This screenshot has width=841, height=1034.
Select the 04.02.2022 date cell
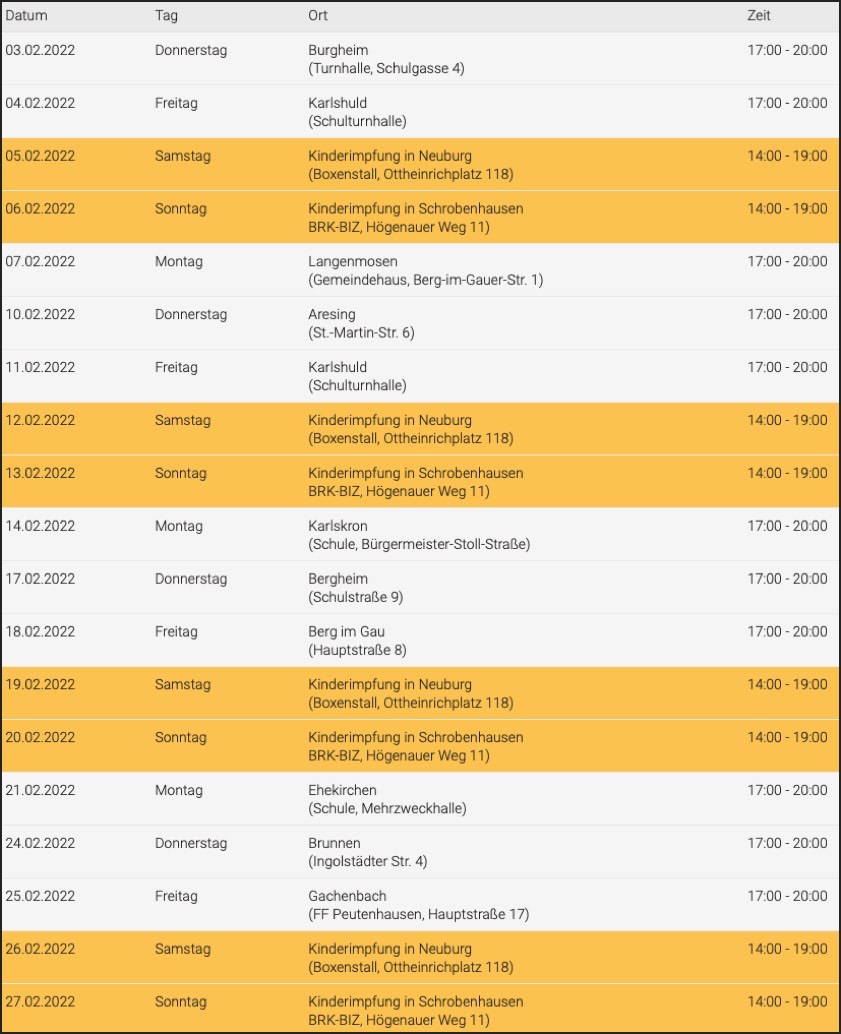(40, 103)
